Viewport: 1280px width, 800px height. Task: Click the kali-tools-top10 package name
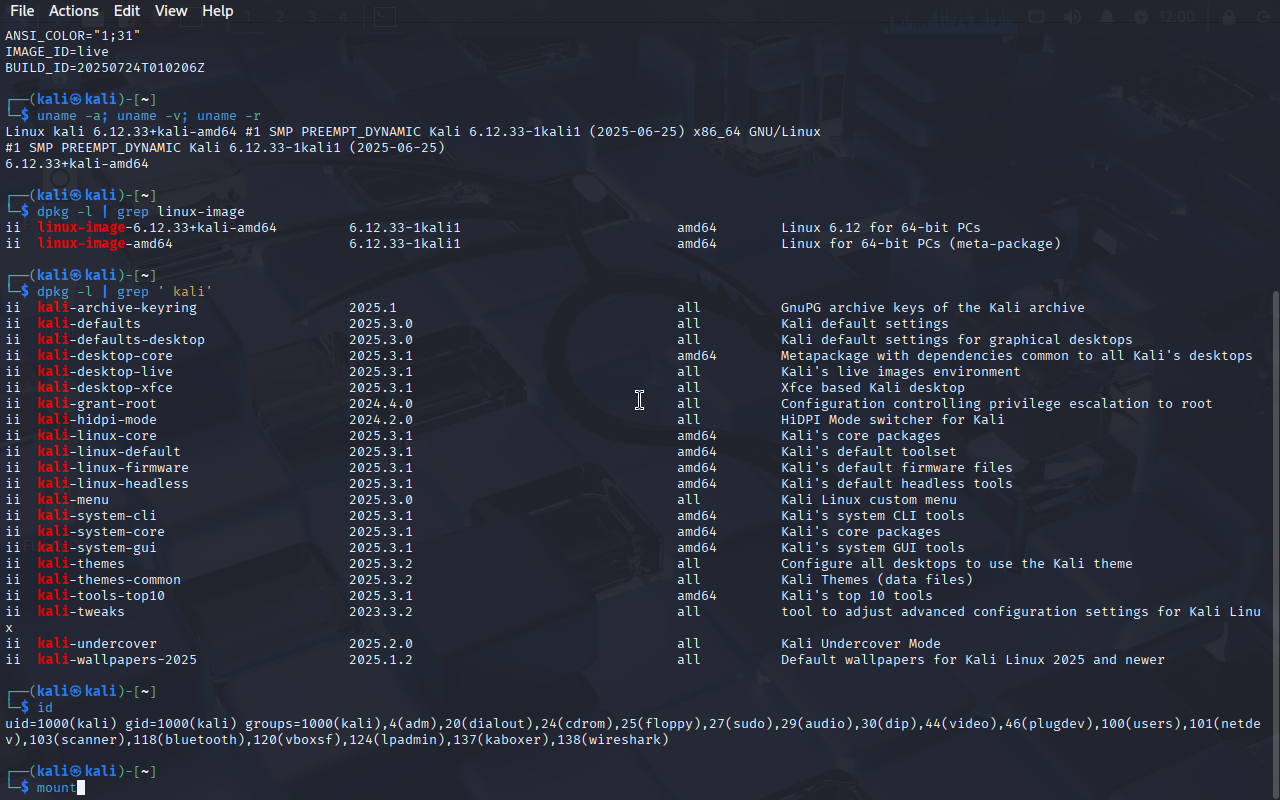101,596
